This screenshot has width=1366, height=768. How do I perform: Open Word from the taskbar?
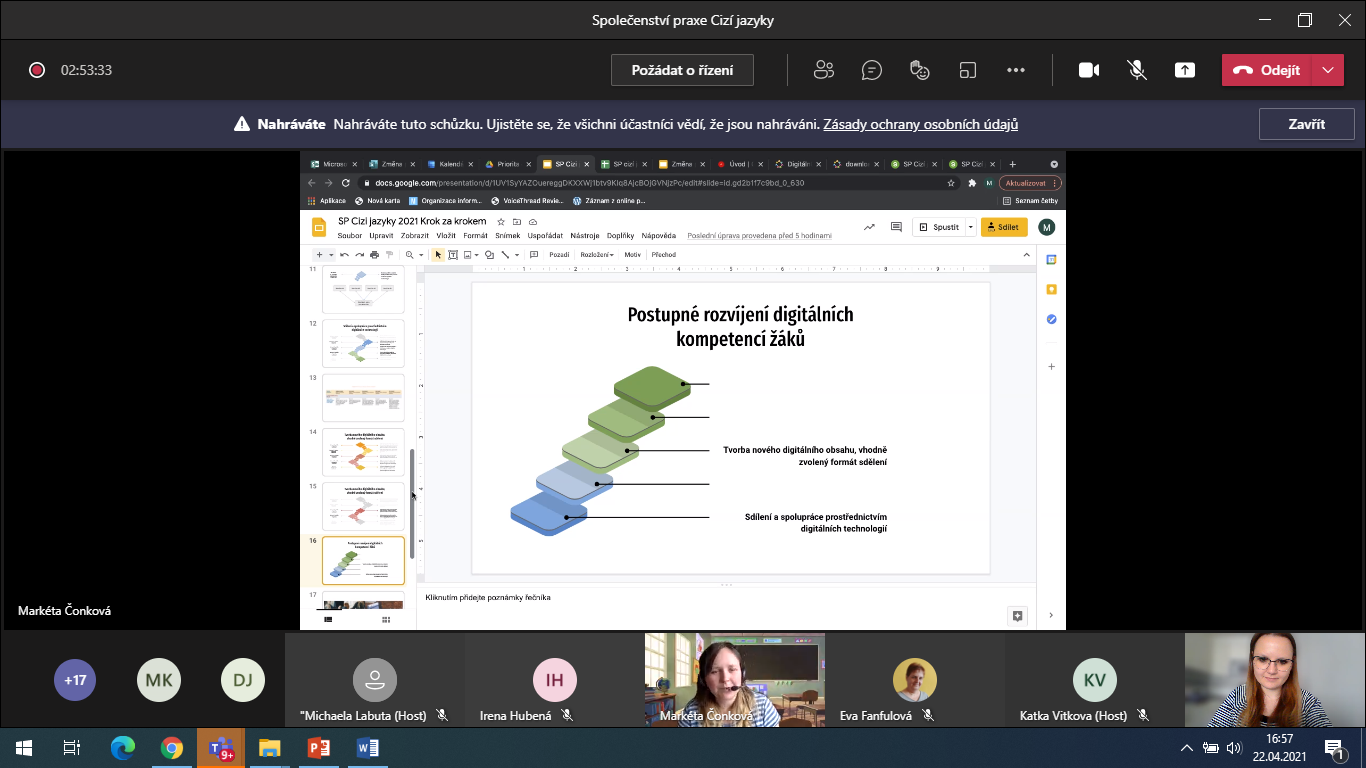(x=367, y=747)
